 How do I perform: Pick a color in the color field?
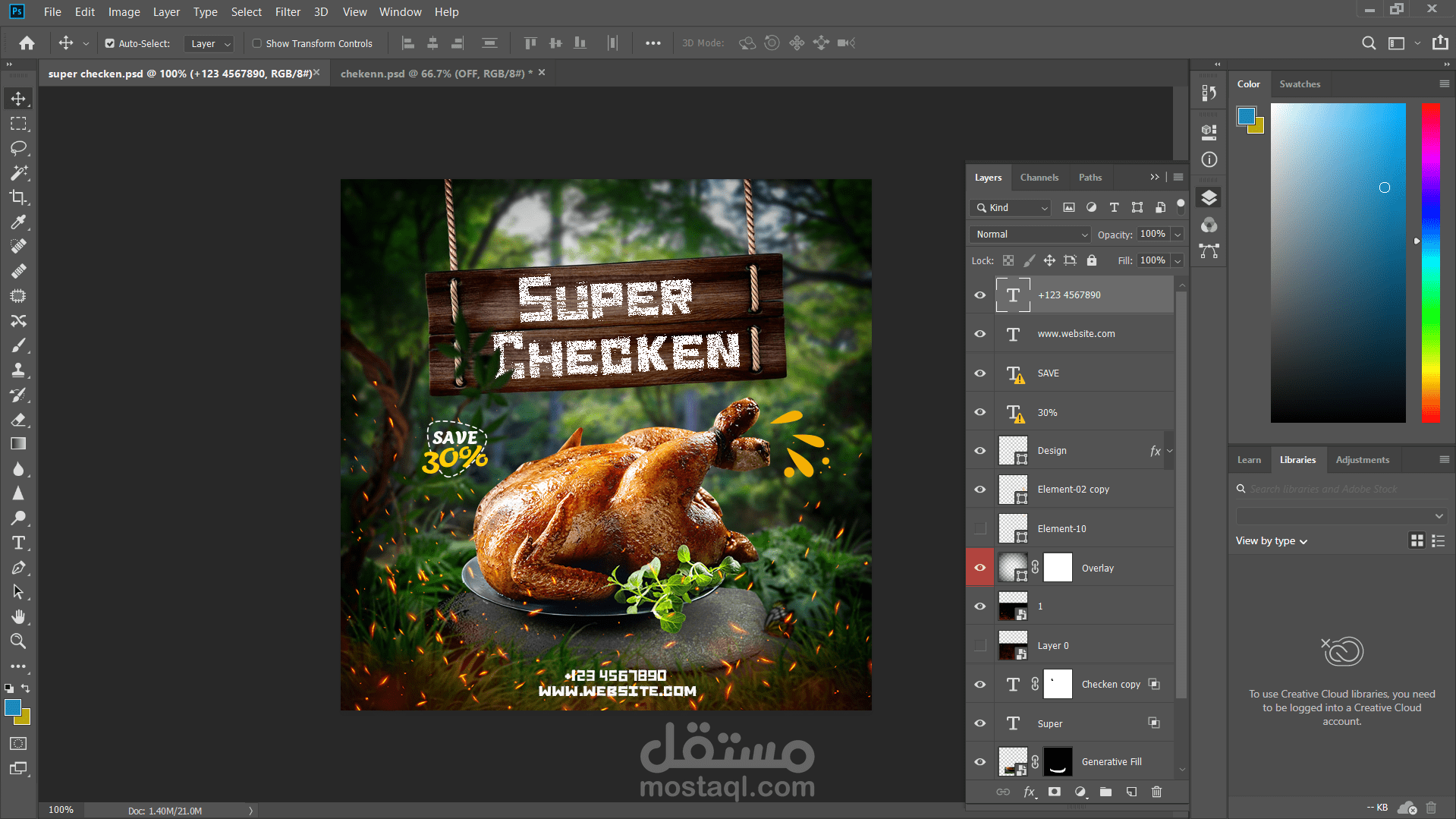point(1338,263)
